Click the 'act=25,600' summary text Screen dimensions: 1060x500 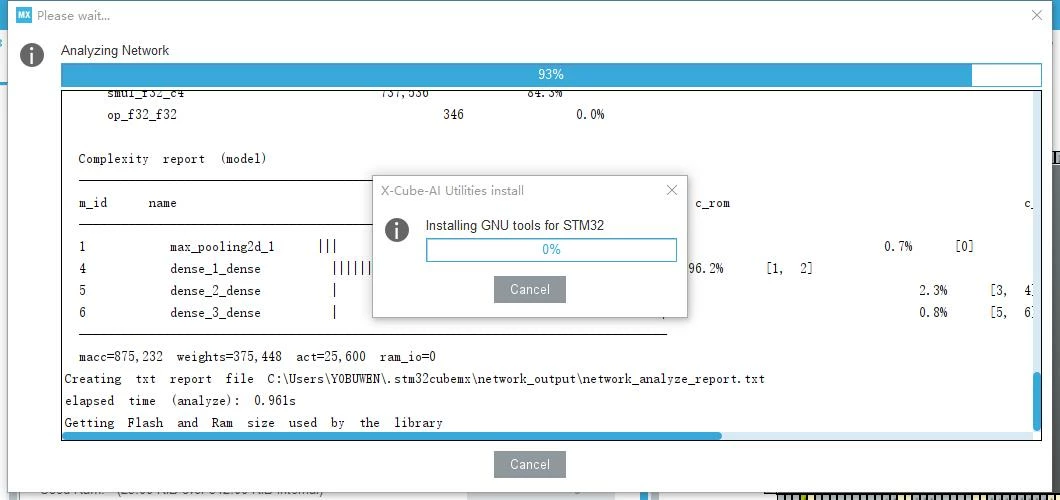[x=331, y=356]
